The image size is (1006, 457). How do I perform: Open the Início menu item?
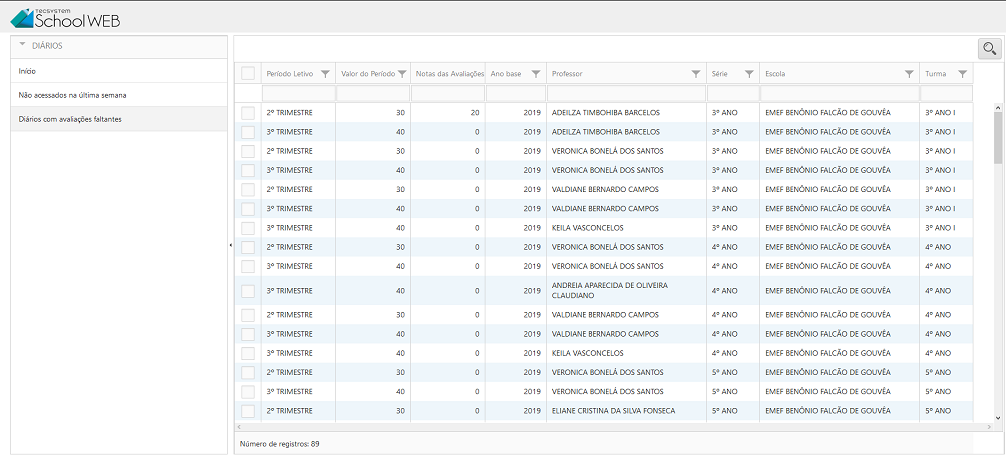[27, 71]
